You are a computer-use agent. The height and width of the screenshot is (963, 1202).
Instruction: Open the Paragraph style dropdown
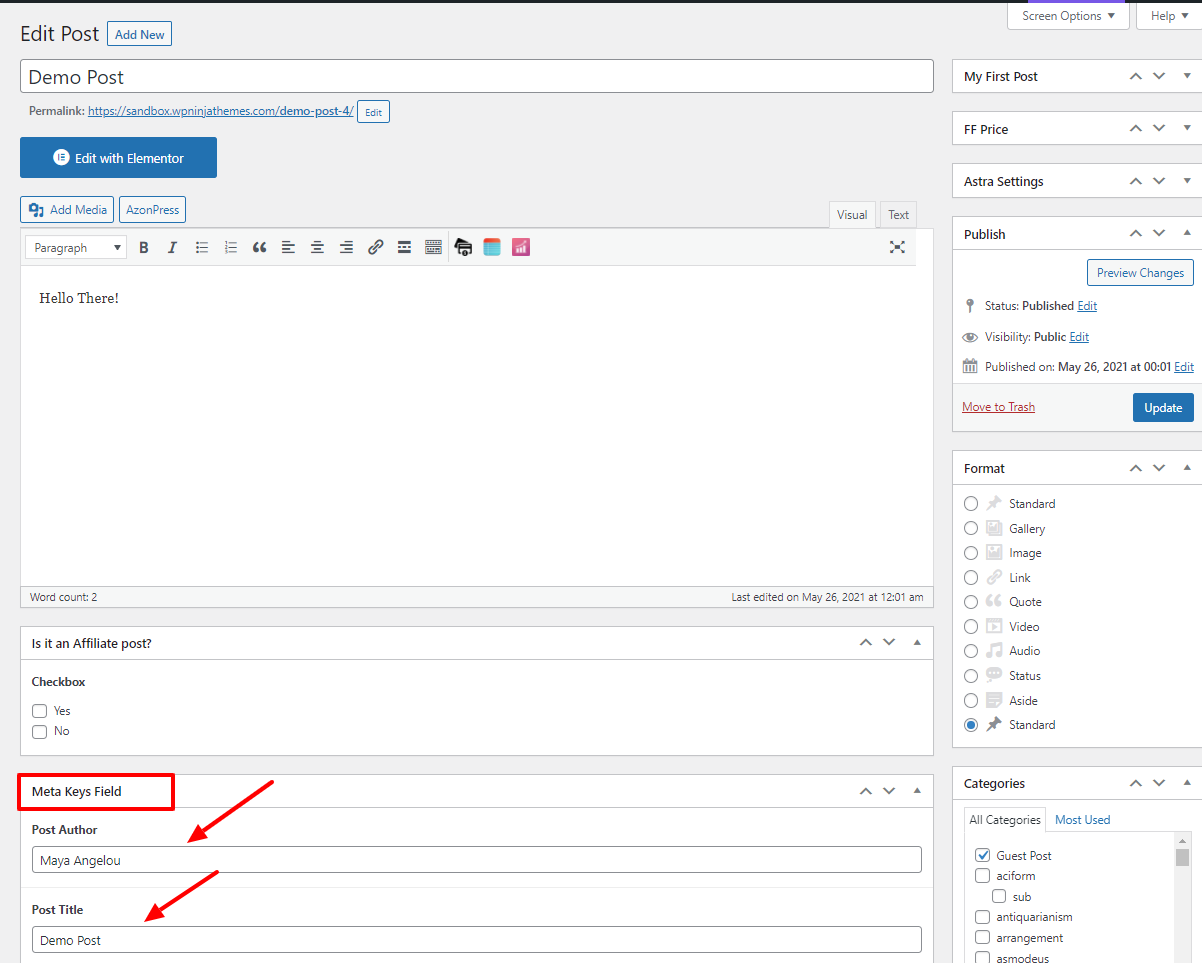point(75,247)
